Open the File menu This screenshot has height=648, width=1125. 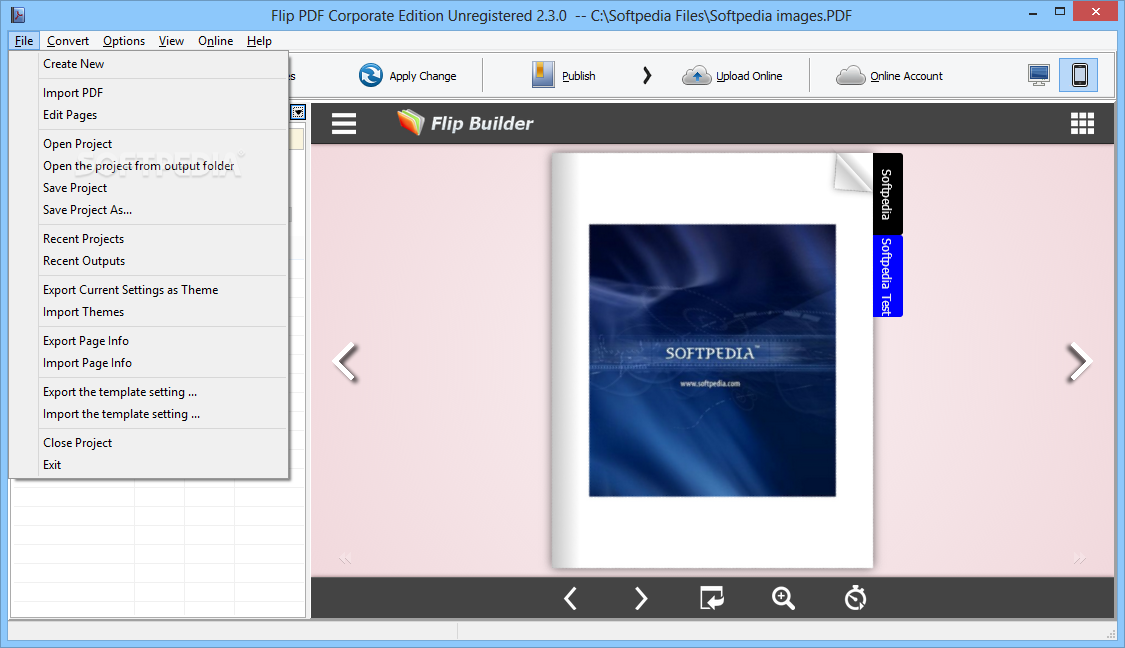tap(24, 41)
